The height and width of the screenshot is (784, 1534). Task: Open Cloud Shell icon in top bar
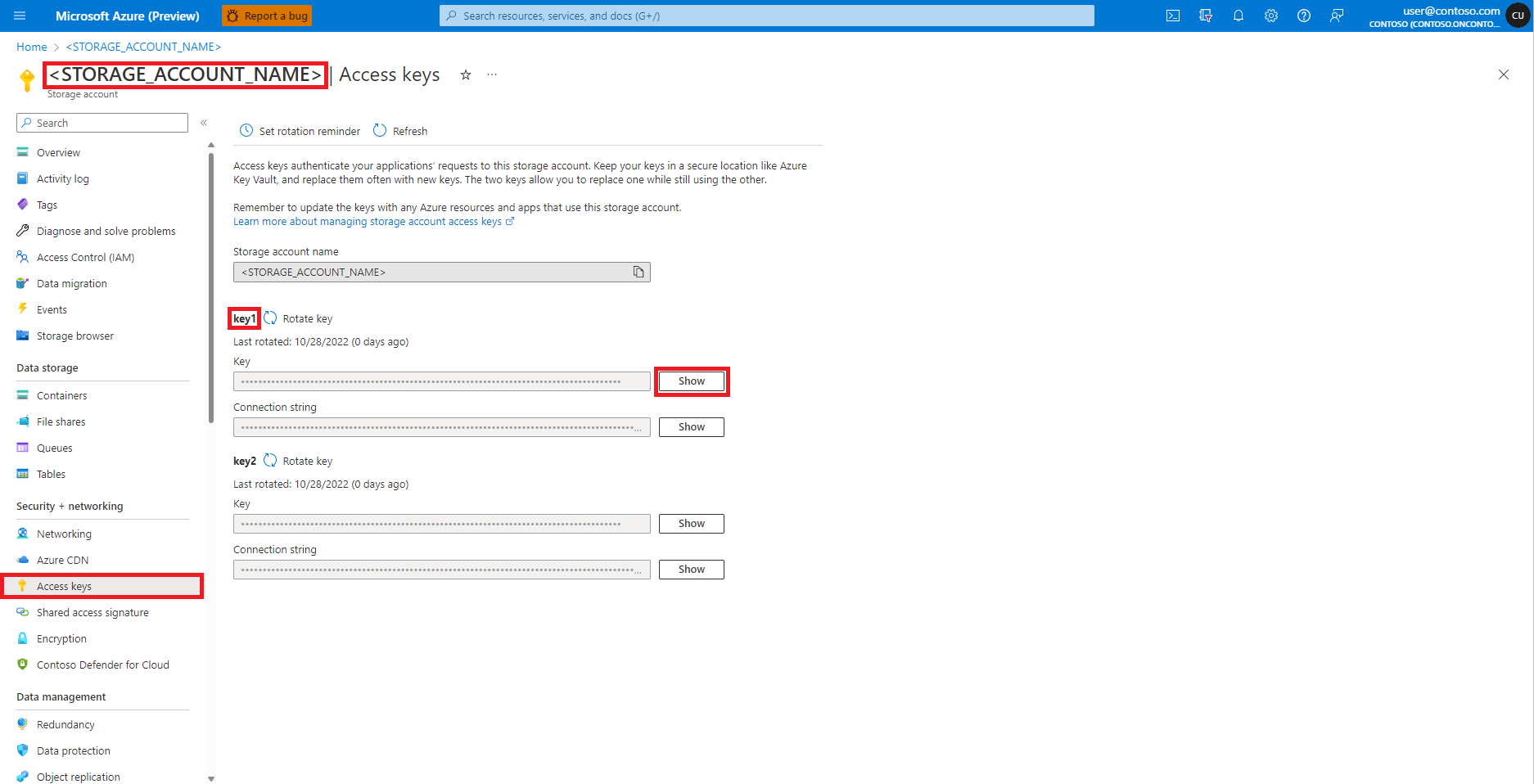coord(1172,16)
